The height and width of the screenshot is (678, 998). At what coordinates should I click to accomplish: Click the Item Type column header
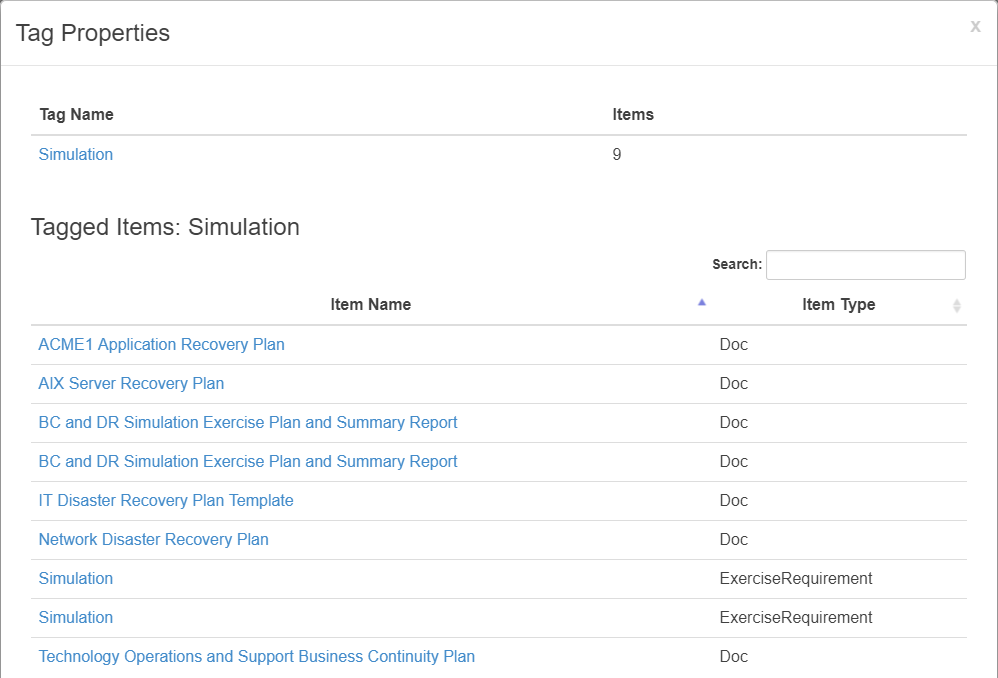(839, 304)
